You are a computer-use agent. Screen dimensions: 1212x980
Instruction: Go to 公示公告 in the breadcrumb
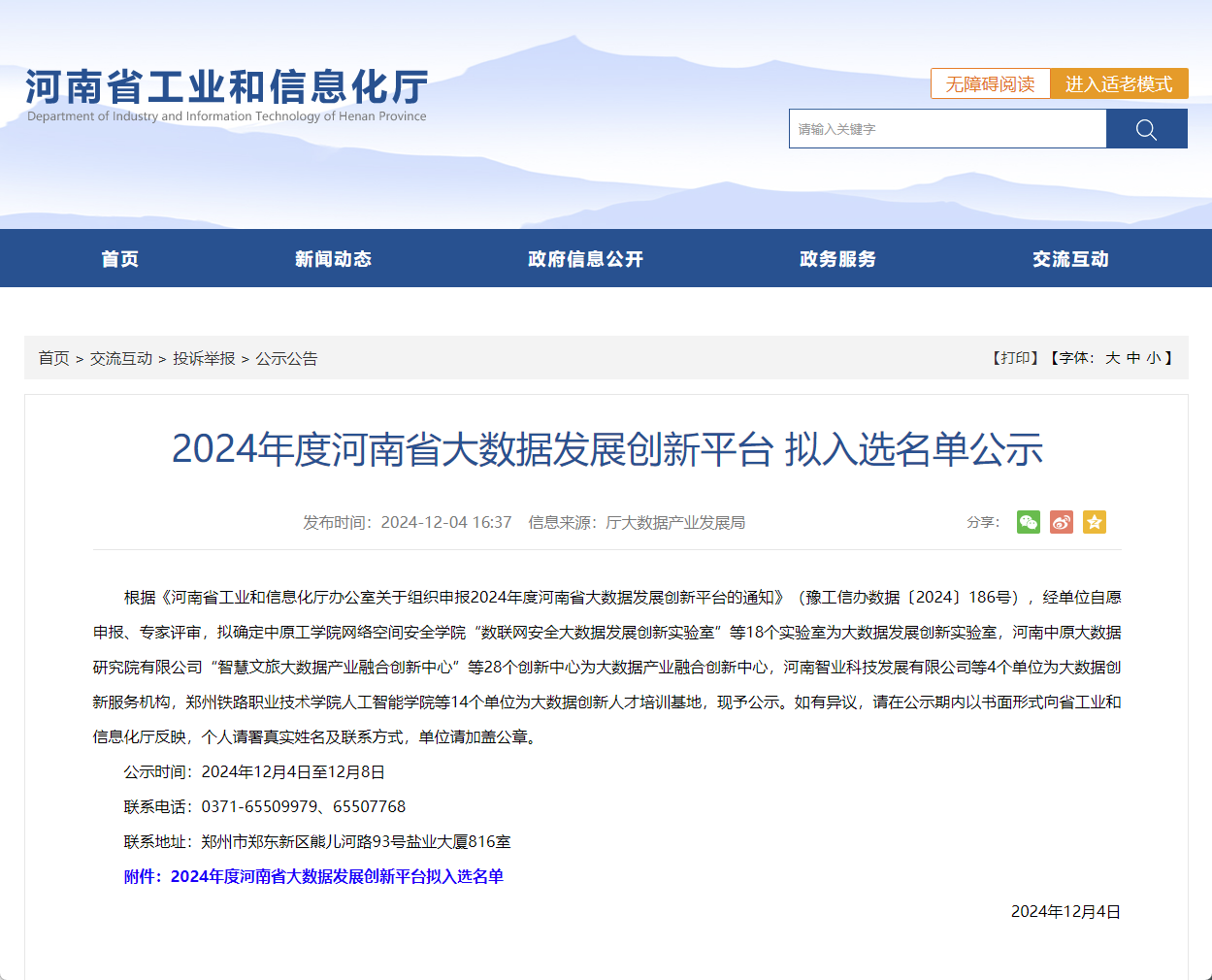286,358
